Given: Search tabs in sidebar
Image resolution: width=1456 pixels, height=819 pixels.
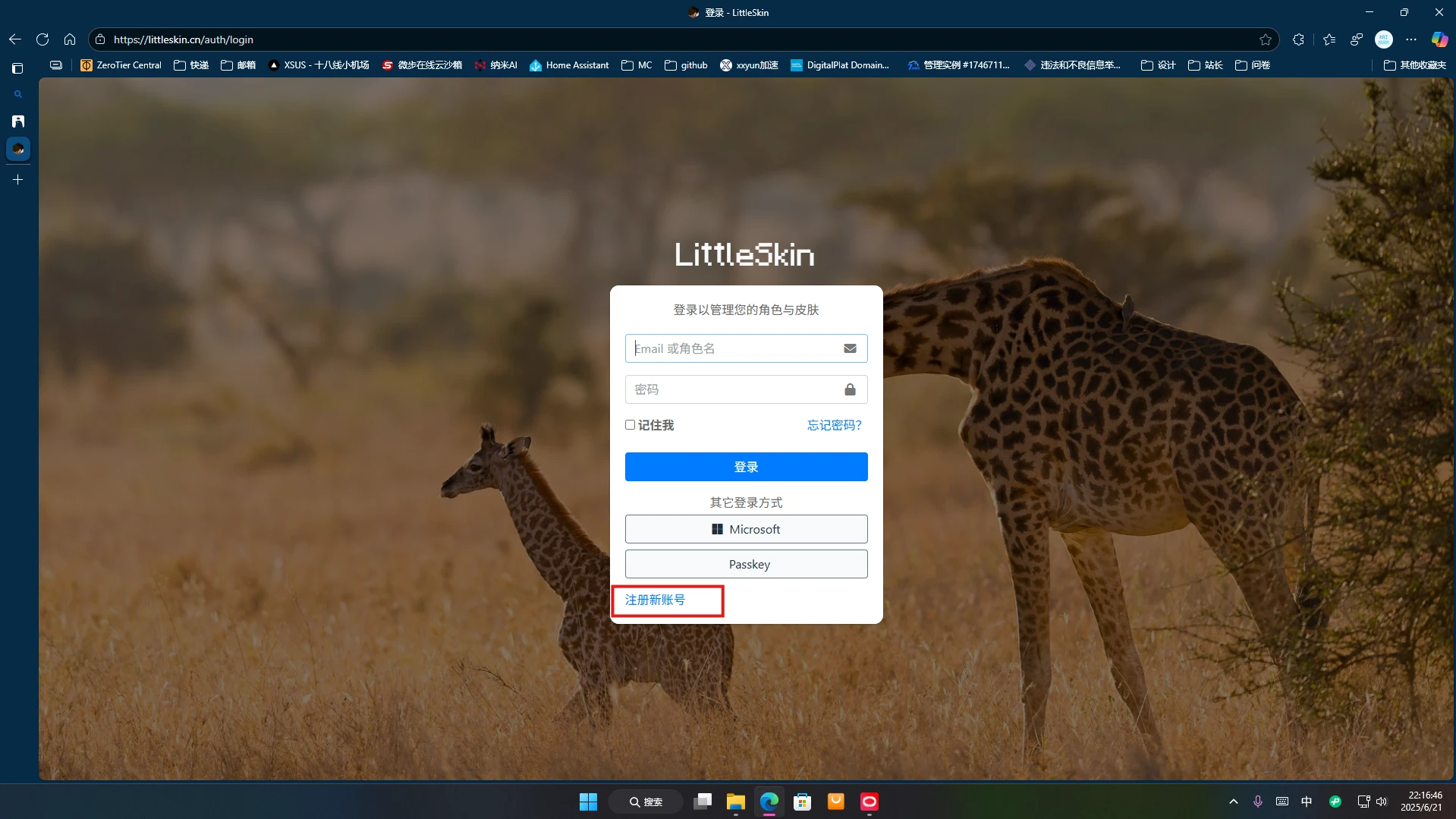Looking at the screenshot, I should (17, 95).
